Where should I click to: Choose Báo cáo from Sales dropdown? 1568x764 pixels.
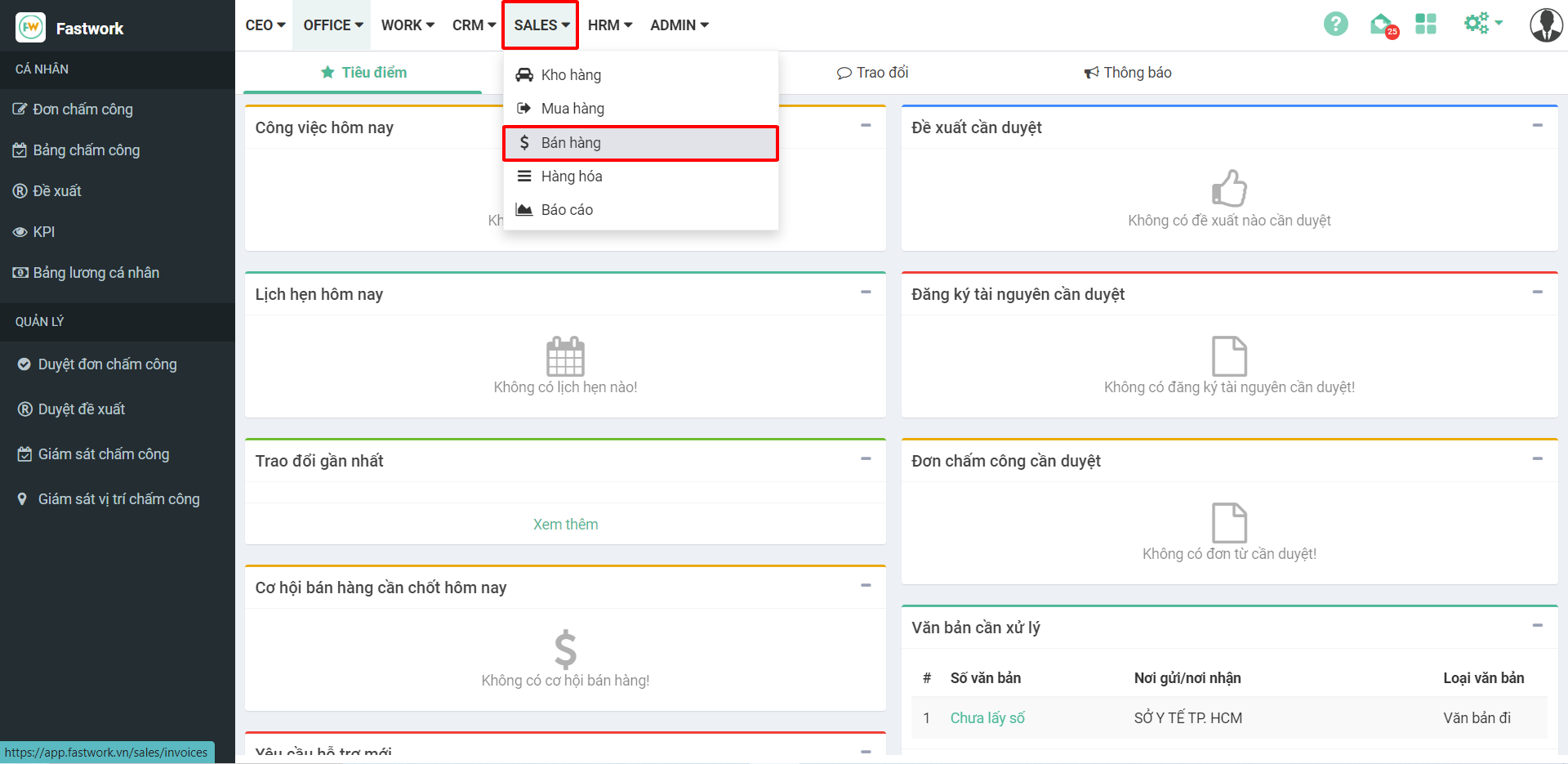click(566, 210)
